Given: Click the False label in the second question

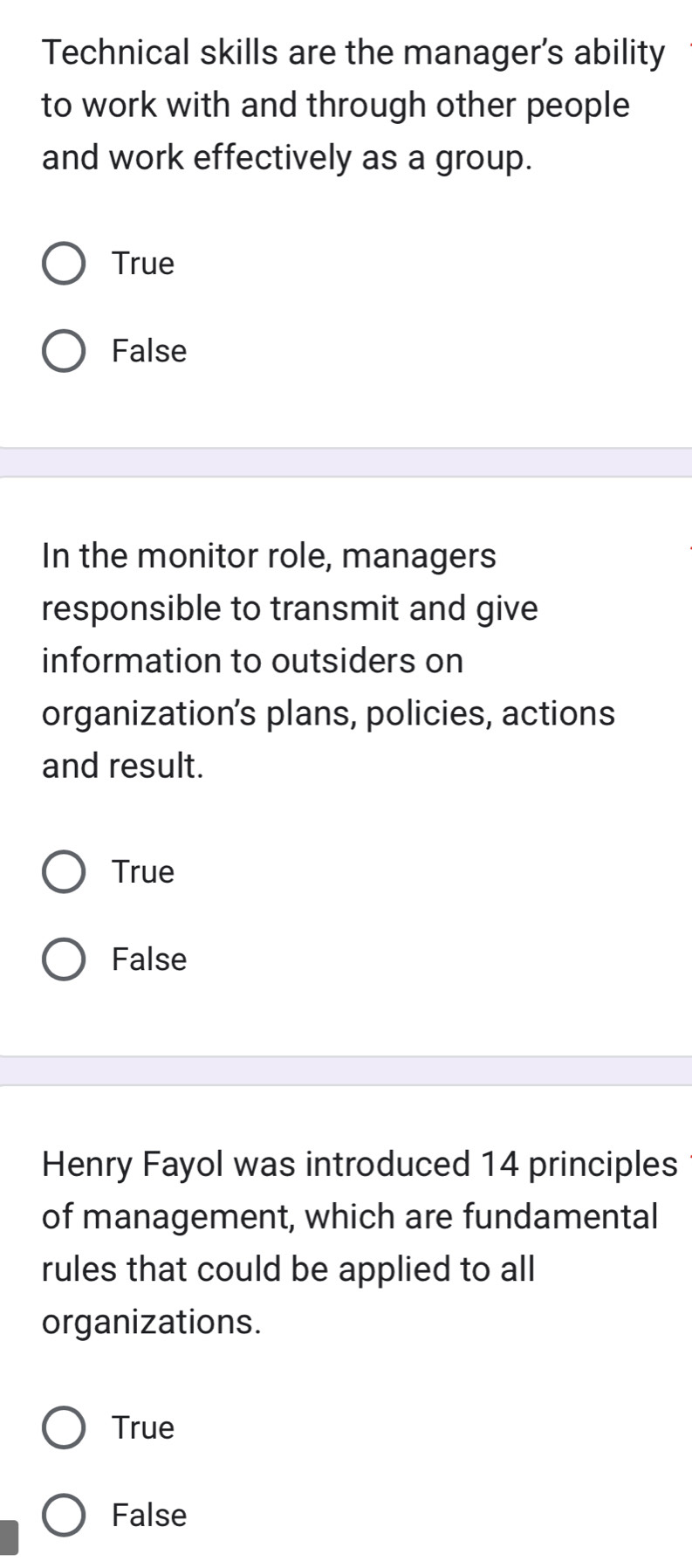Looking at the screenshot, I should point(147,959).
